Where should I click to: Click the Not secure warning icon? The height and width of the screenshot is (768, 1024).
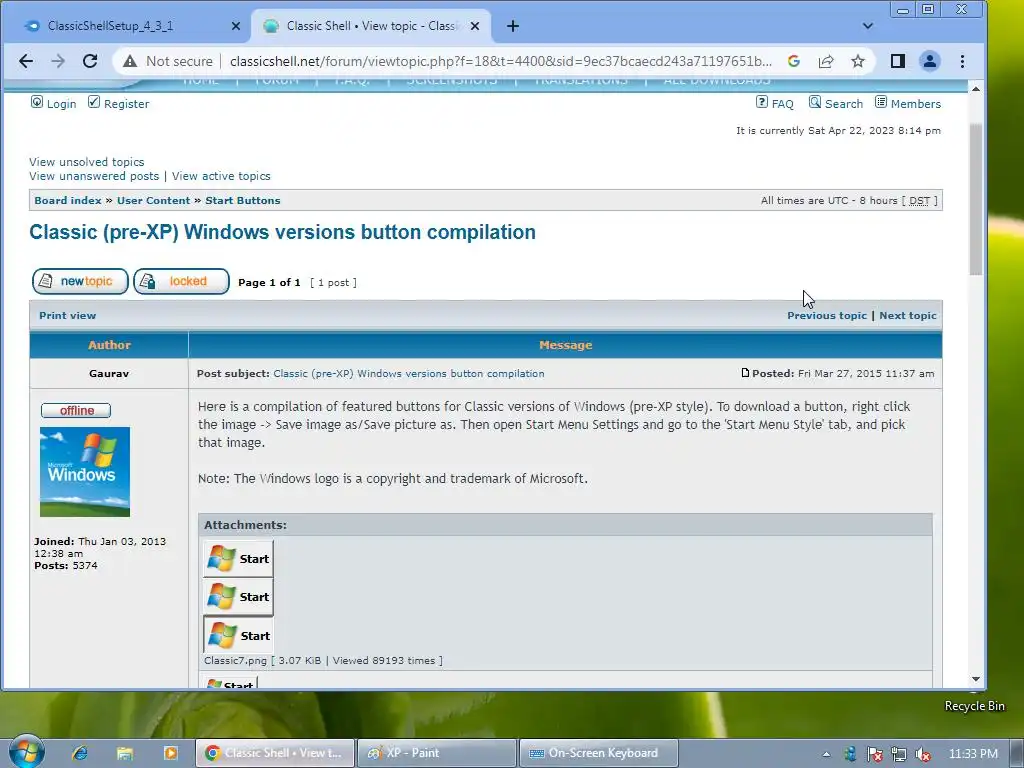tap(130, 61)
